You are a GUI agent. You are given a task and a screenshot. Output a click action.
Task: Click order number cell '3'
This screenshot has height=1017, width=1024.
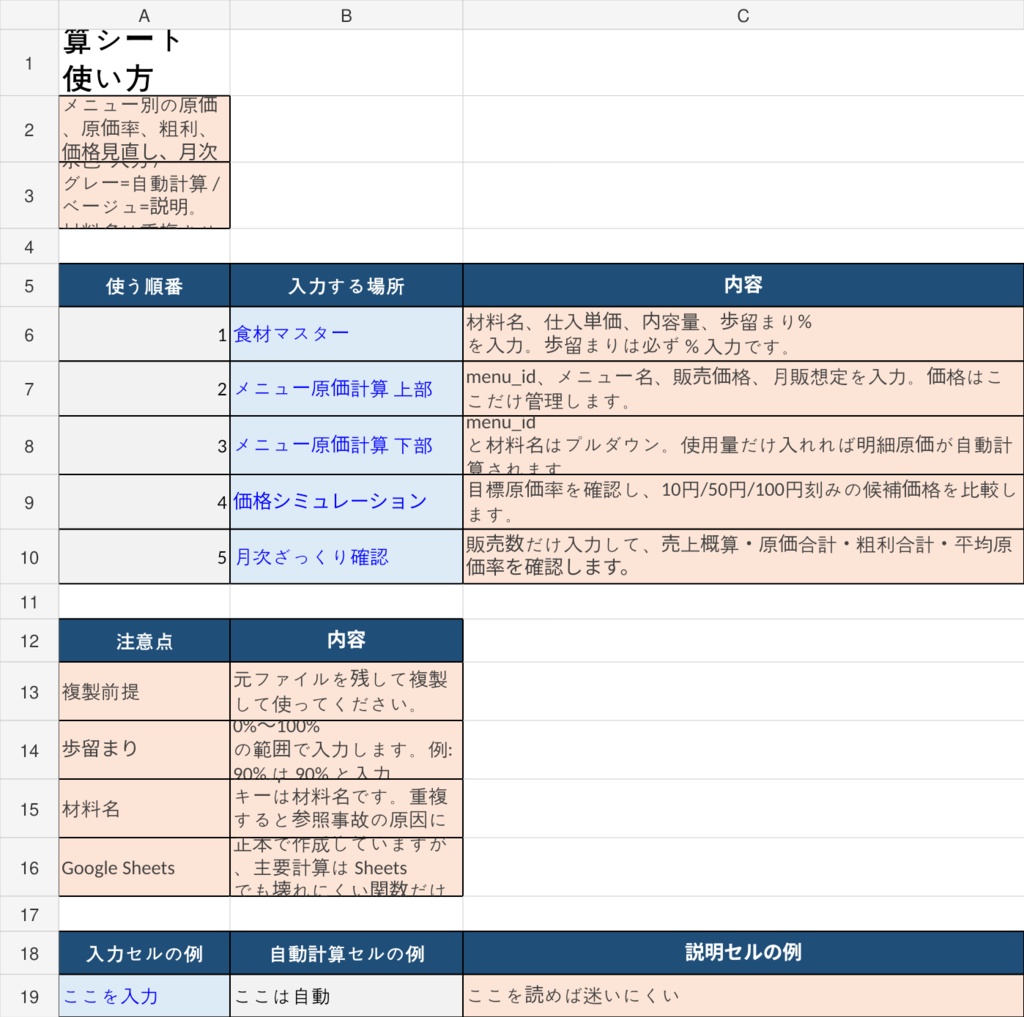coord(144,445)
